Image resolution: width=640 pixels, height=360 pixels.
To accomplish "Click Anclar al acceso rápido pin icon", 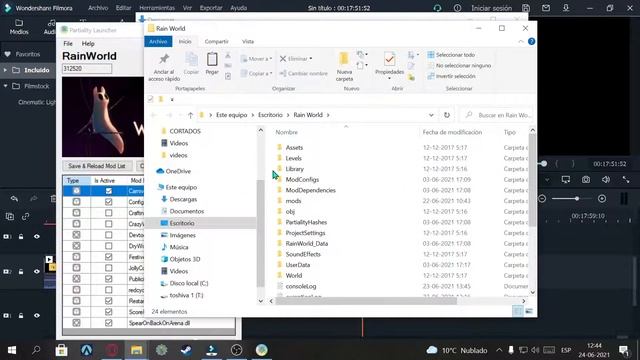I will point(164,59).
